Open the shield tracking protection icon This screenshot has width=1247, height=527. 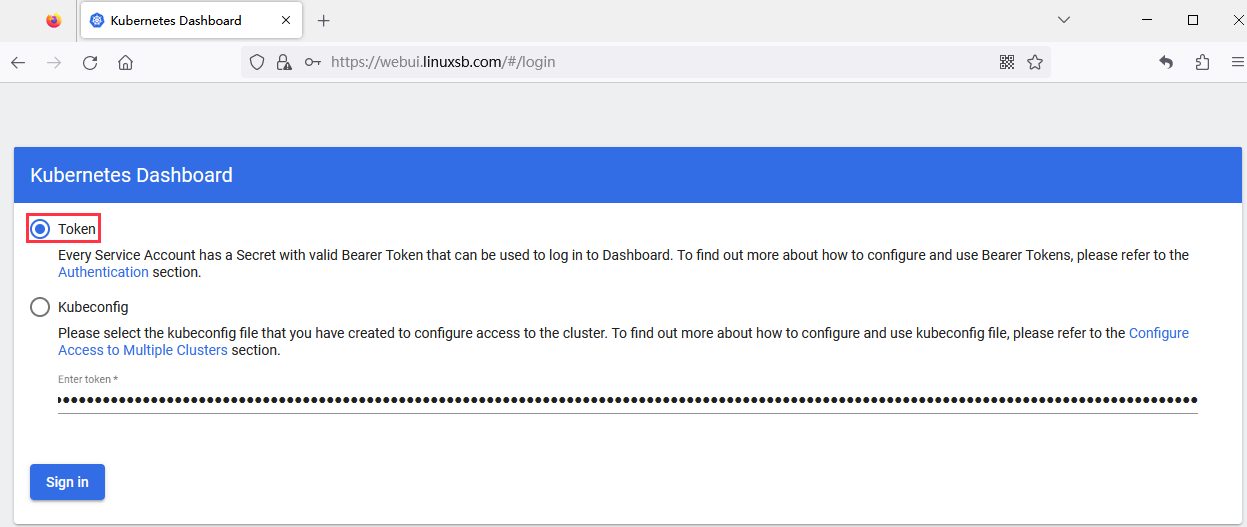tap(257, 62)
